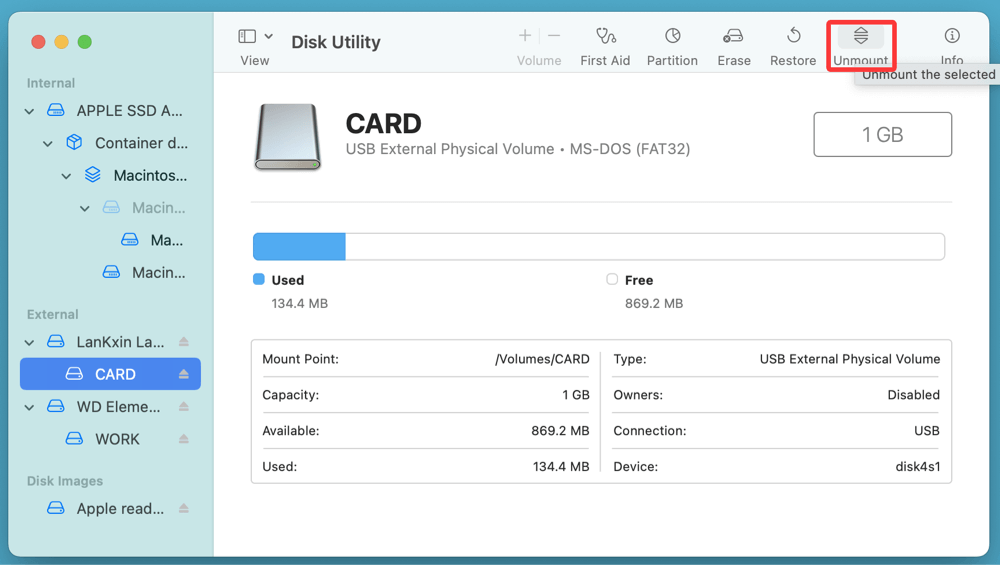
Task: Select the WORK volume
Action: [x=117, y=439]
